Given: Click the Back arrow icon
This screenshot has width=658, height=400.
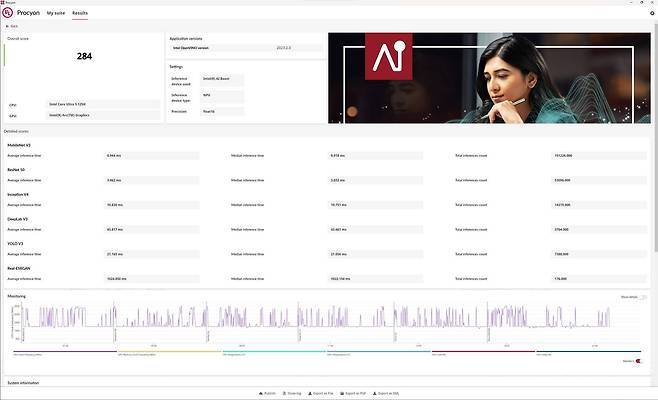Looking at the screenshot, I should click(6, 26).
